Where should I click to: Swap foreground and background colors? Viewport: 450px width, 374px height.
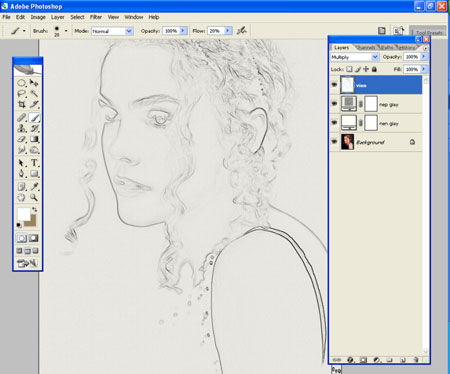click(x=35, y=210)
